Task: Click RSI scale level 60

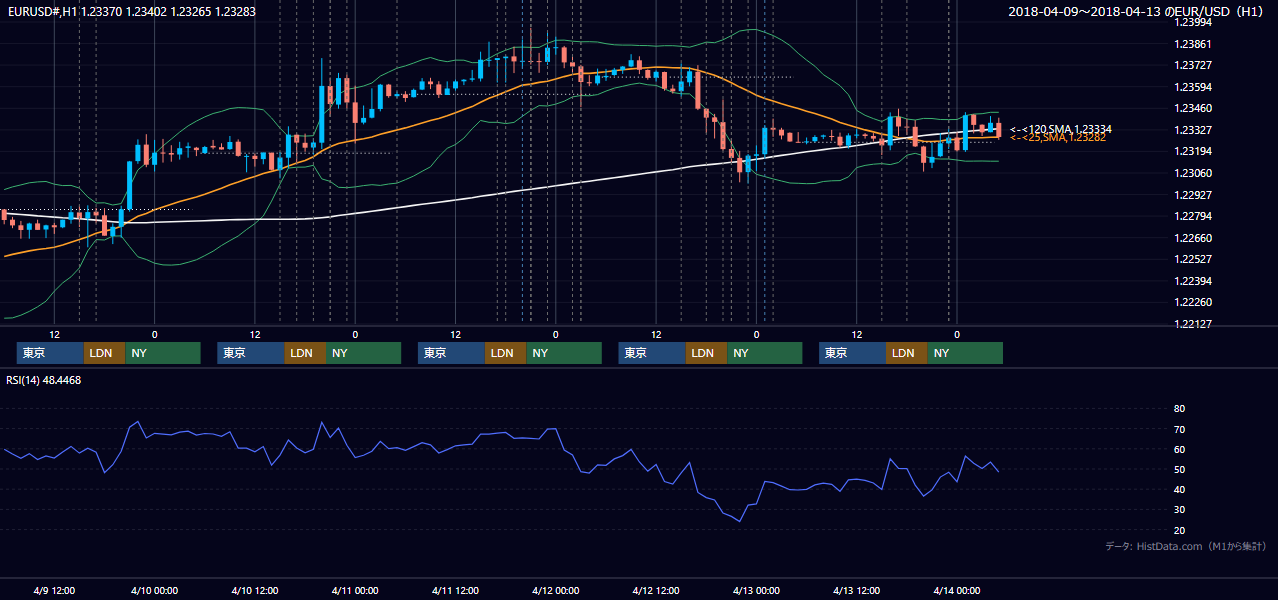Action: point(1179,449)
